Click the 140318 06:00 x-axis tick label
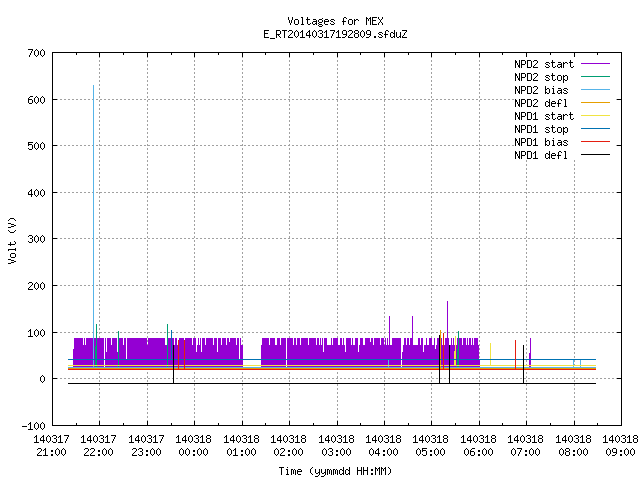640x480 pixels. (x=478, y=446)
